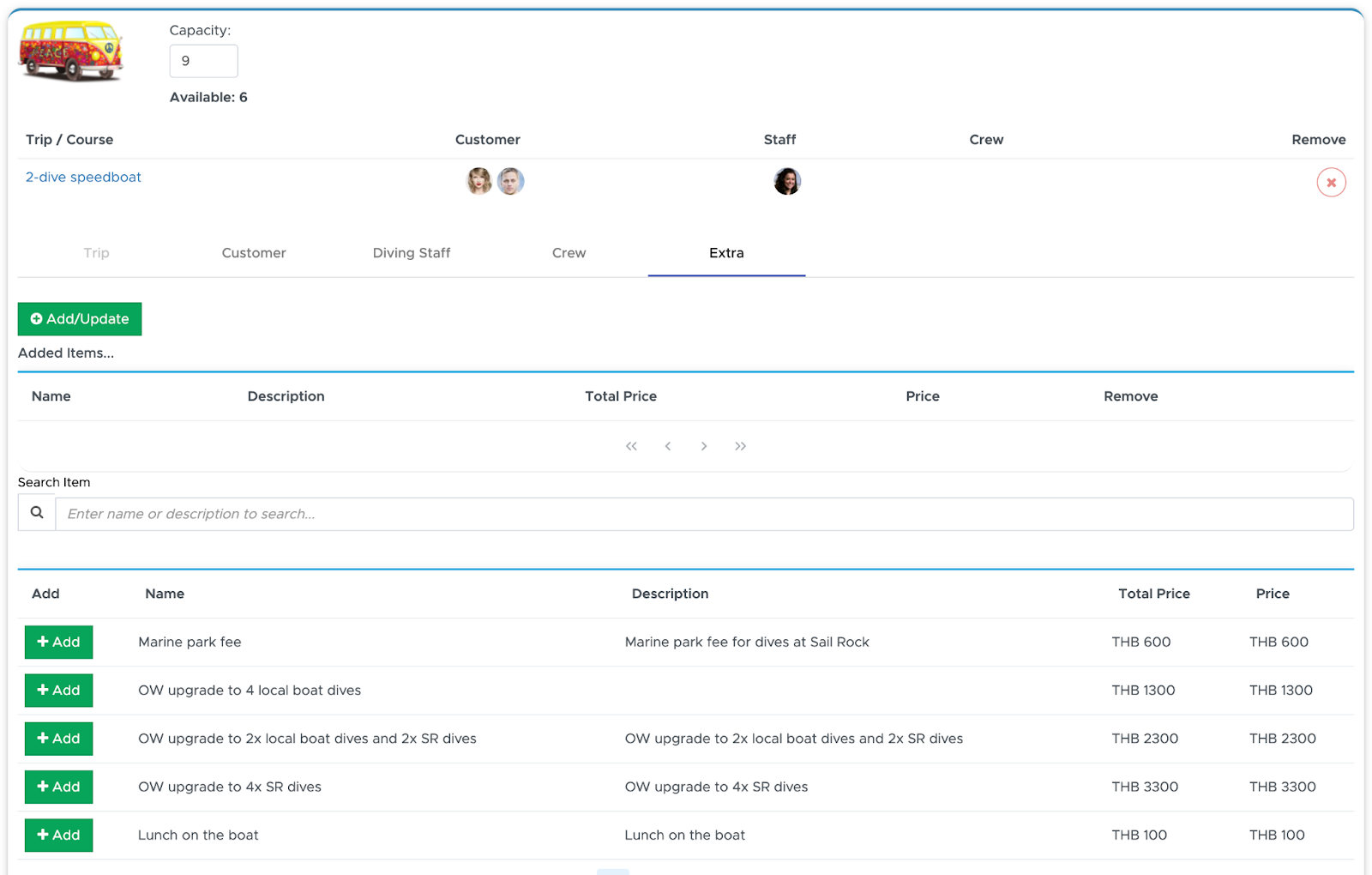Image resolution: width=1372 pixels, height=875 pixels.
Task: Click the Capacity input field
Action: click(x=203, y=61)
